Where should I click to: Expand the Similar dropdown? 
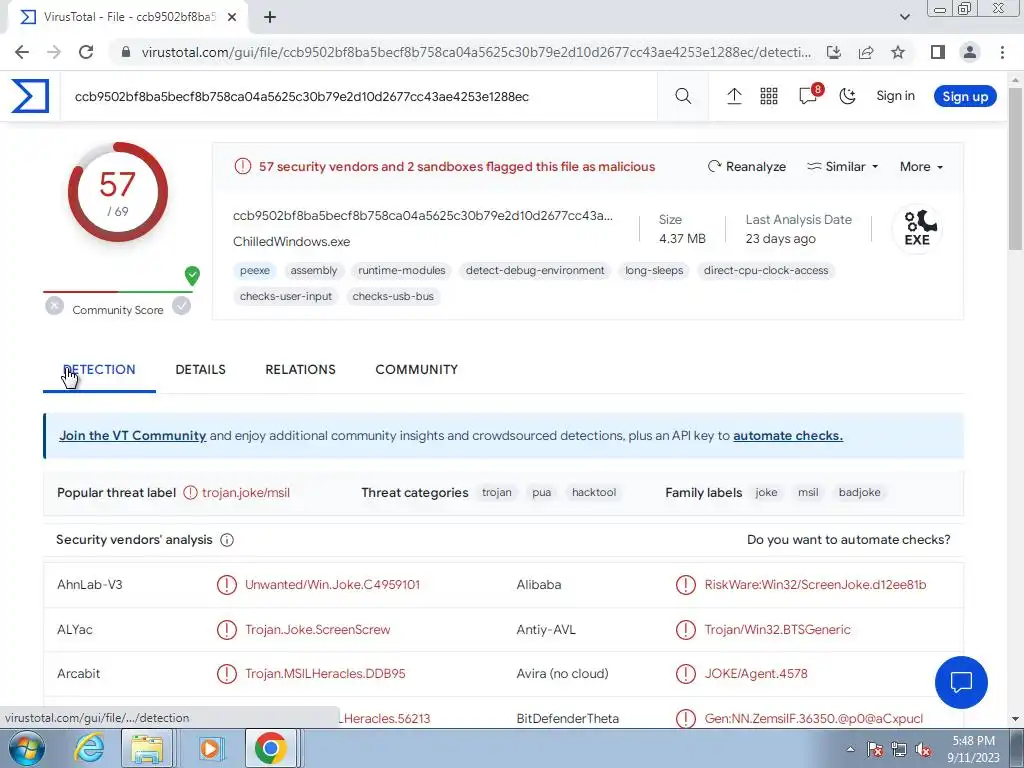842,167
